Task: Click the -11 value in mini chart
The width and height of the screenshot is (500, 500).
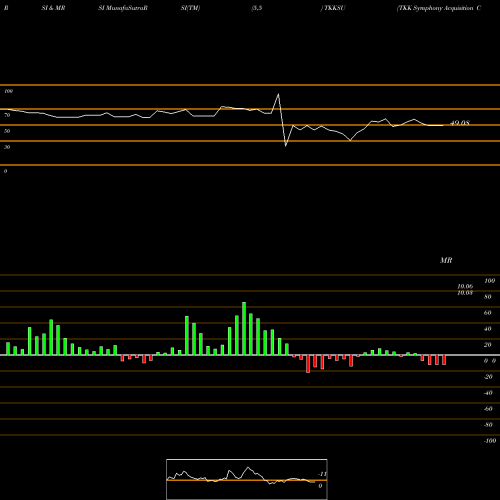Action: click(x=322, y=474)
